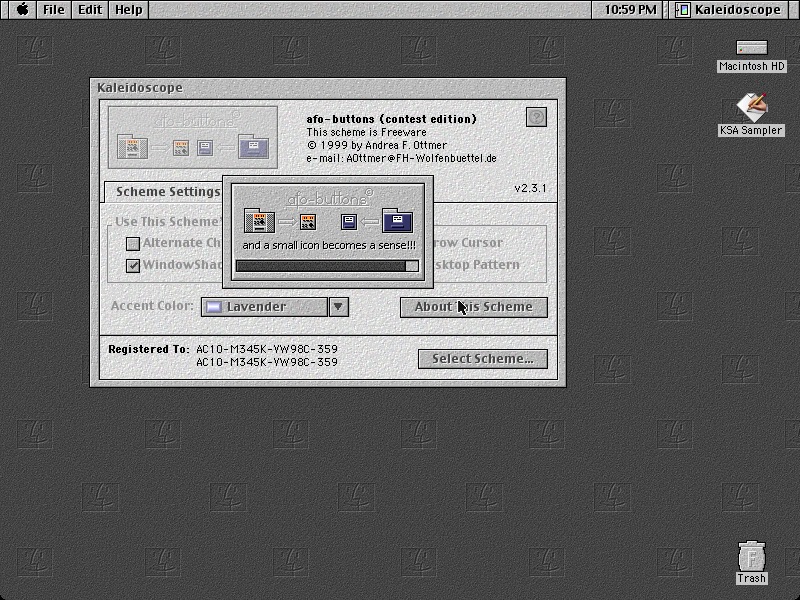The image size is (800, 600).
Task: Click the small light window icon in splash
Action: coord(308,222)
